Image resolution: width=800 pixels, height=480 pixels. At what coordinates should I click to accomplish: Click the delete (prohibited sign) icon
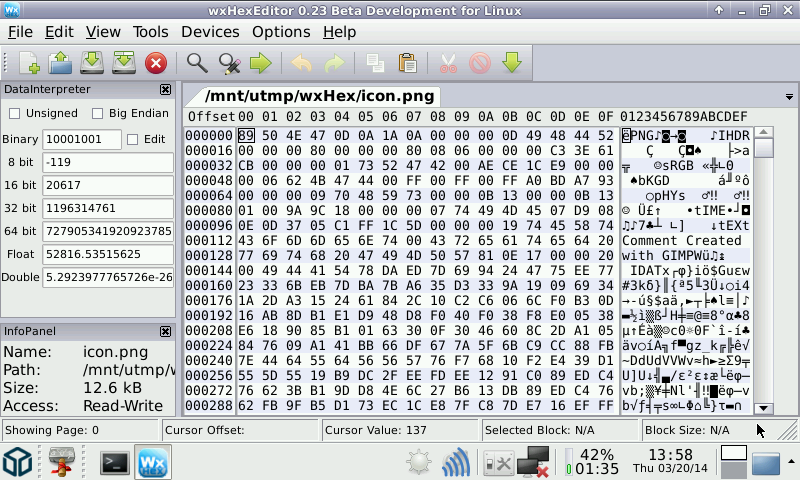(480, 63)
